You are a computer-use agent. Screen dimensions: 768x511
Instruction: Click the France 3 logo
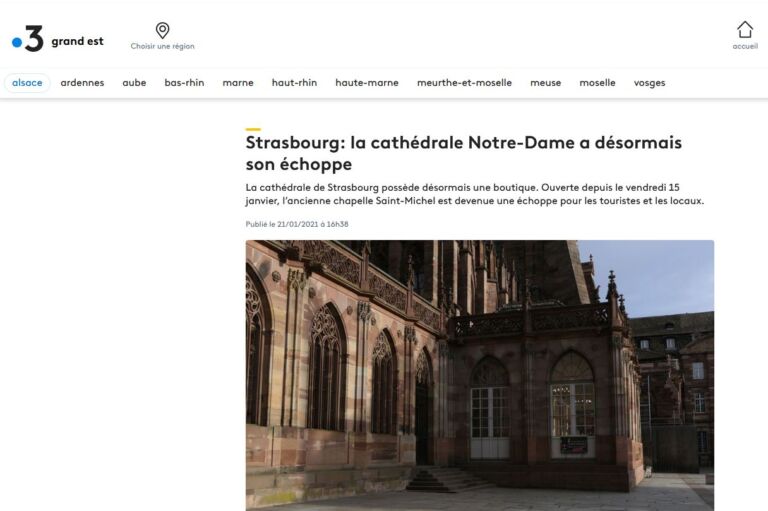pos(28,39)
